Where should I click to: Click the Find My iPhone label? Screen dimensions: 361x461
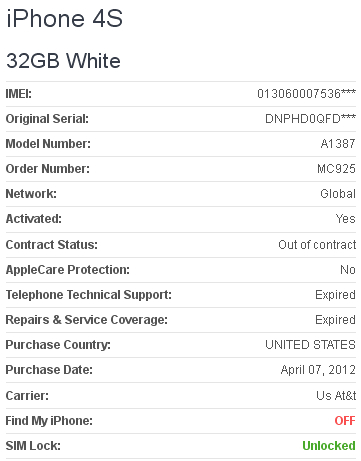tap(49, 421)
